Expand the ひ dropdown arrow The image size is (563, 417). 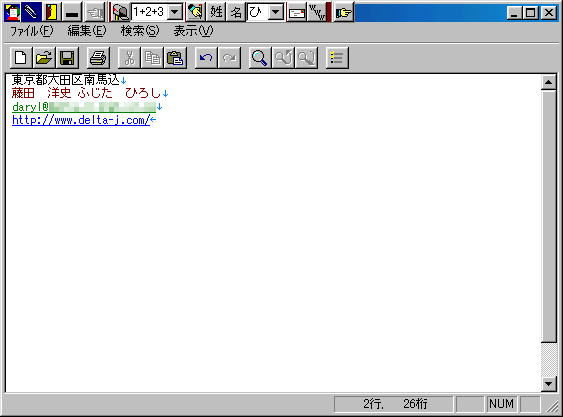click(276, 13)
